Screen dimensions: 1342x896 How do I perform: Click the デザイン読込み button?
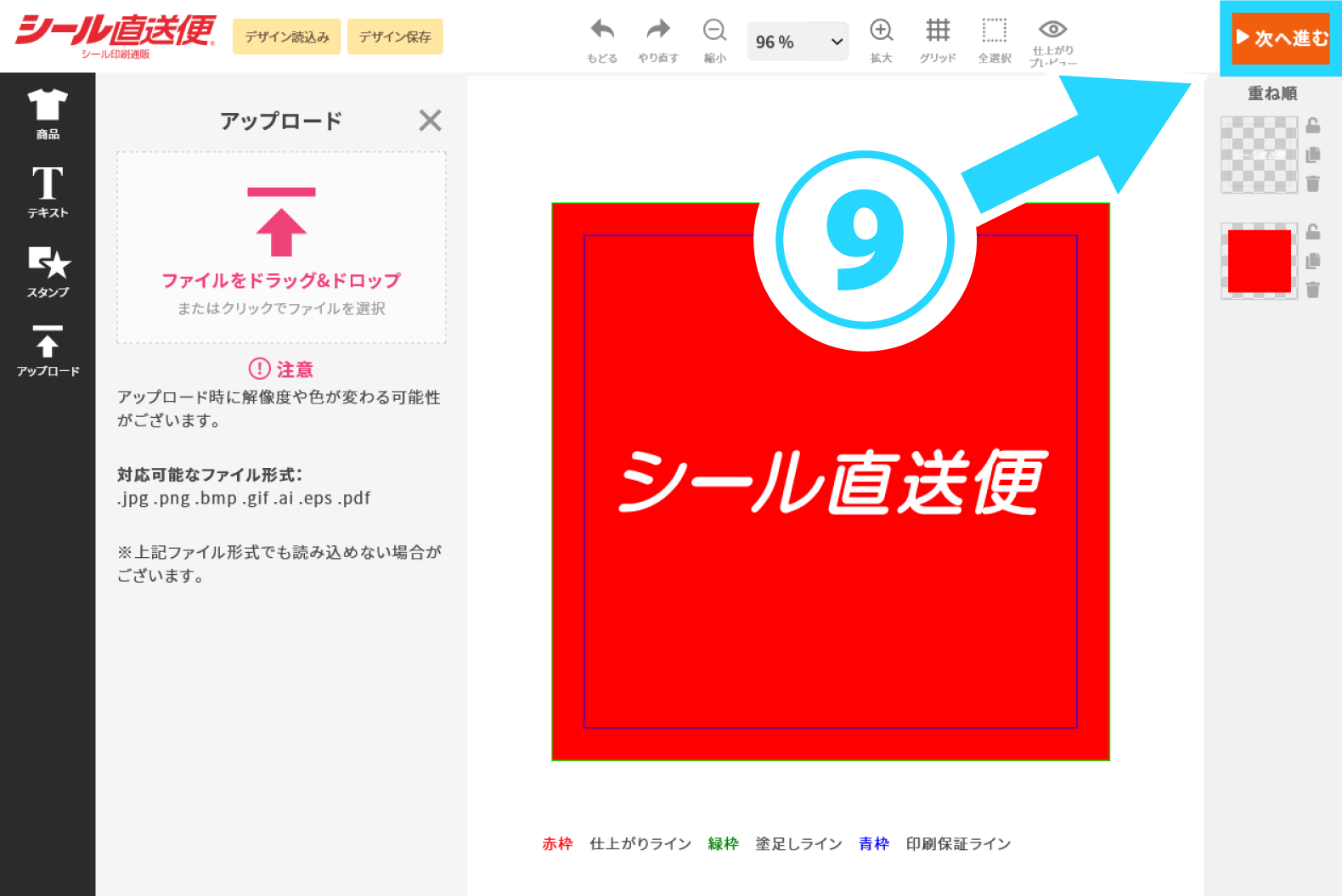click(287, 37)
